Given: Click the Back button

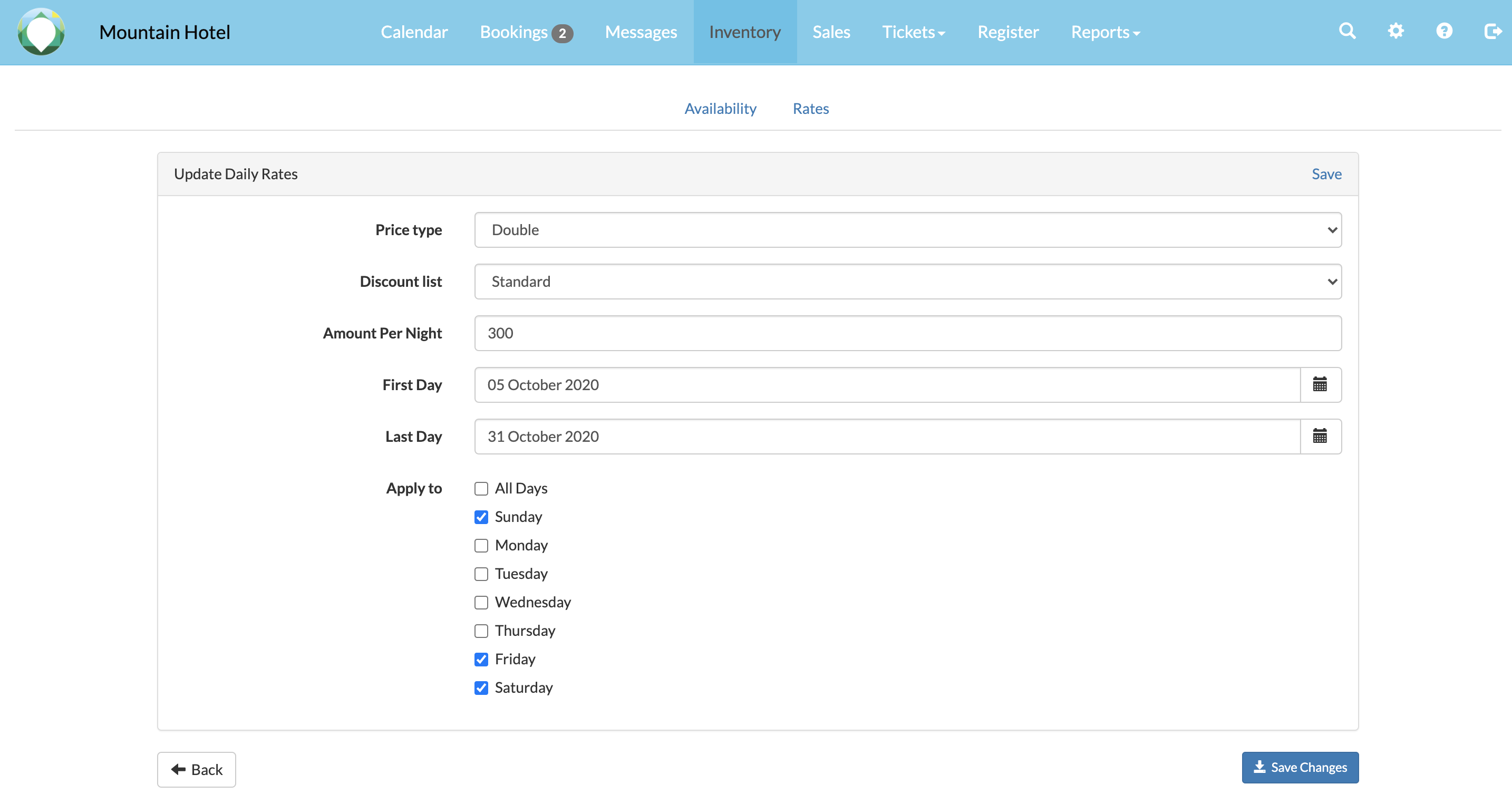Looking at the screenshot, I should 197,769.
